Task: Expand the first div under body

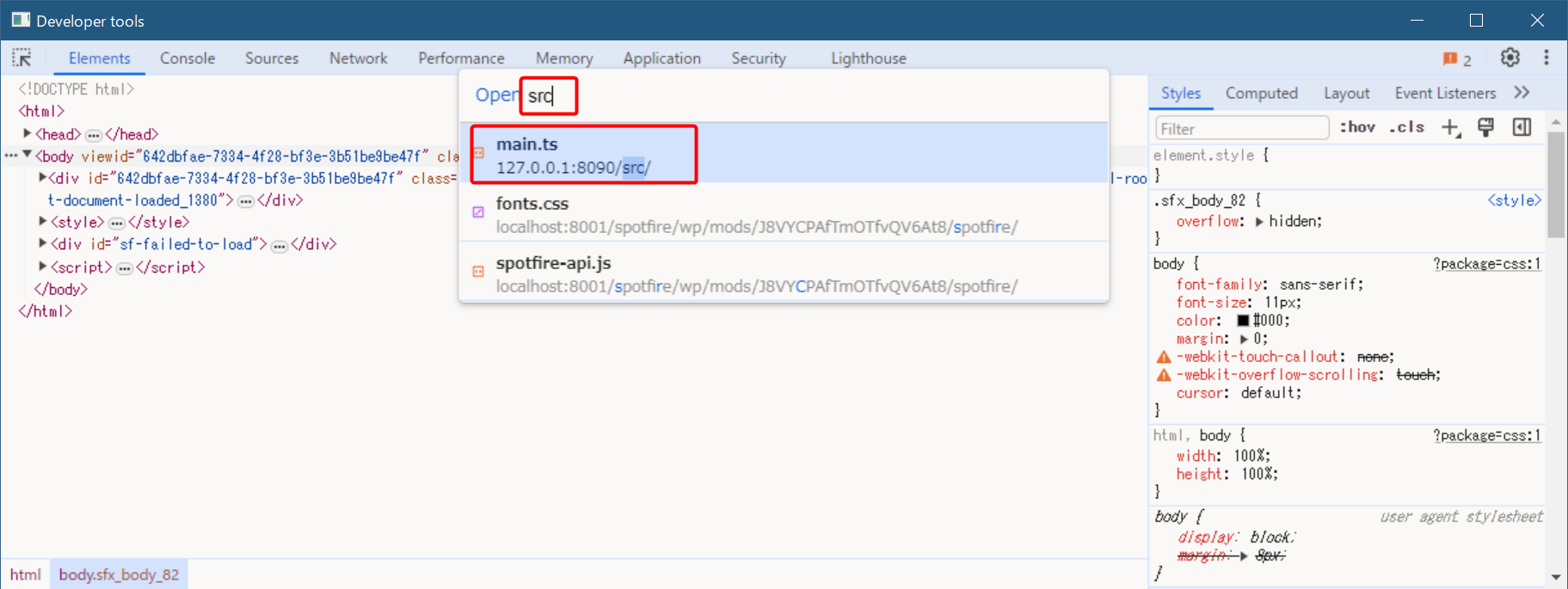Action: pyautogui.click(x=42, y=178)
